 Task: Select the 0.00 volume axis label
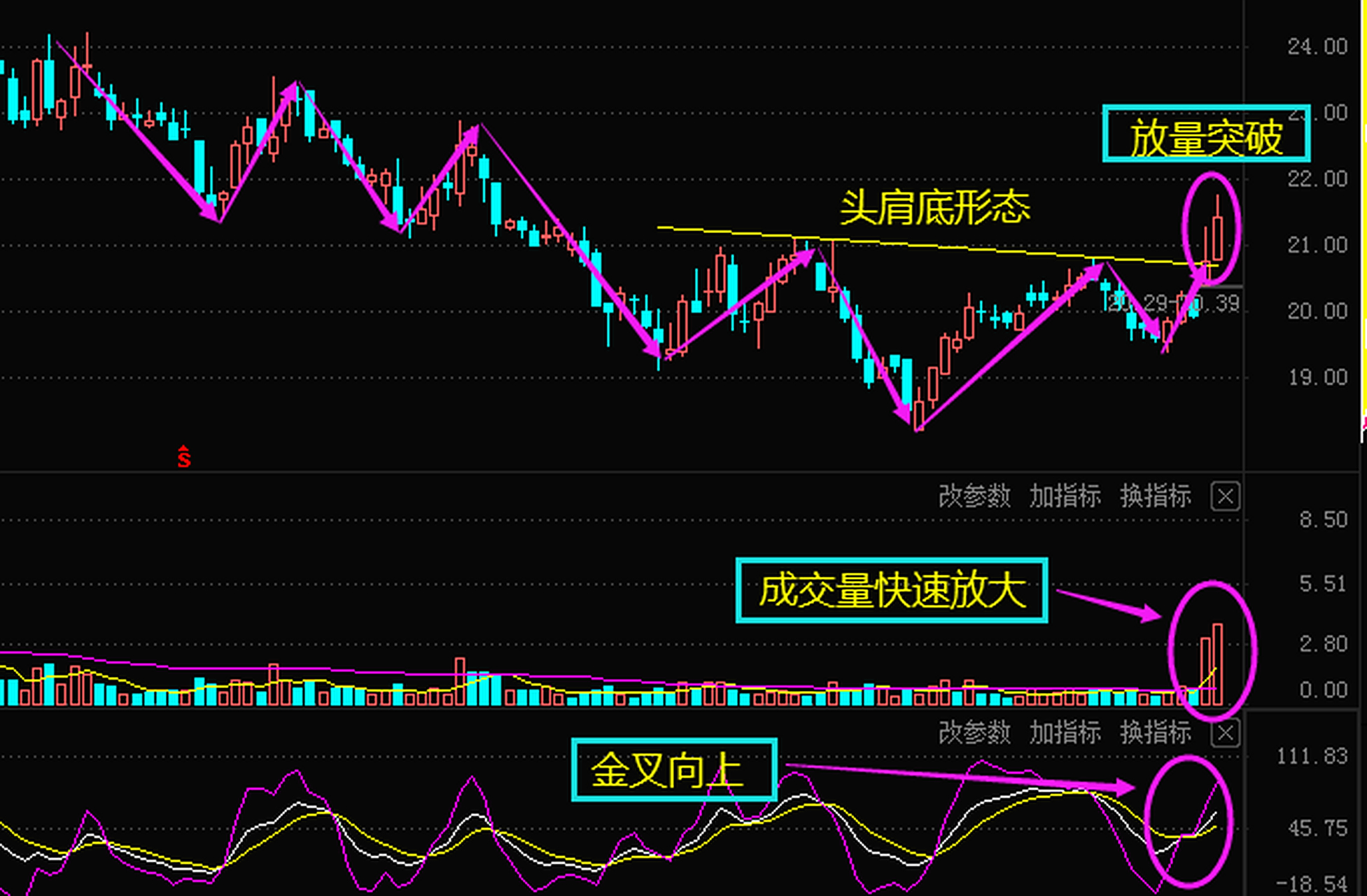(x=1323, y=691)
